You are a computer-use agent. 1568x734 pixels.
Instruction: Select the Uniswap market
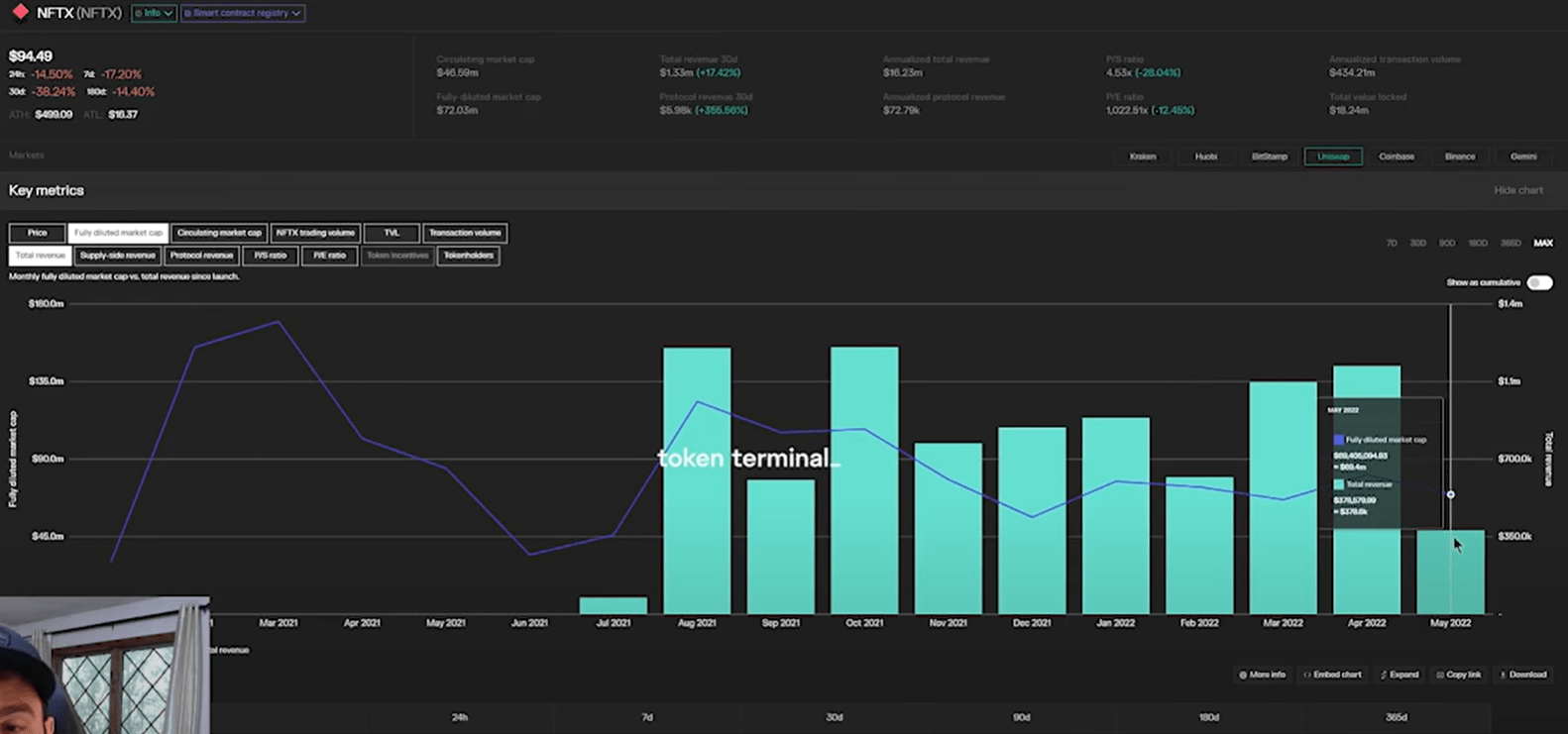coord(1333,157)
